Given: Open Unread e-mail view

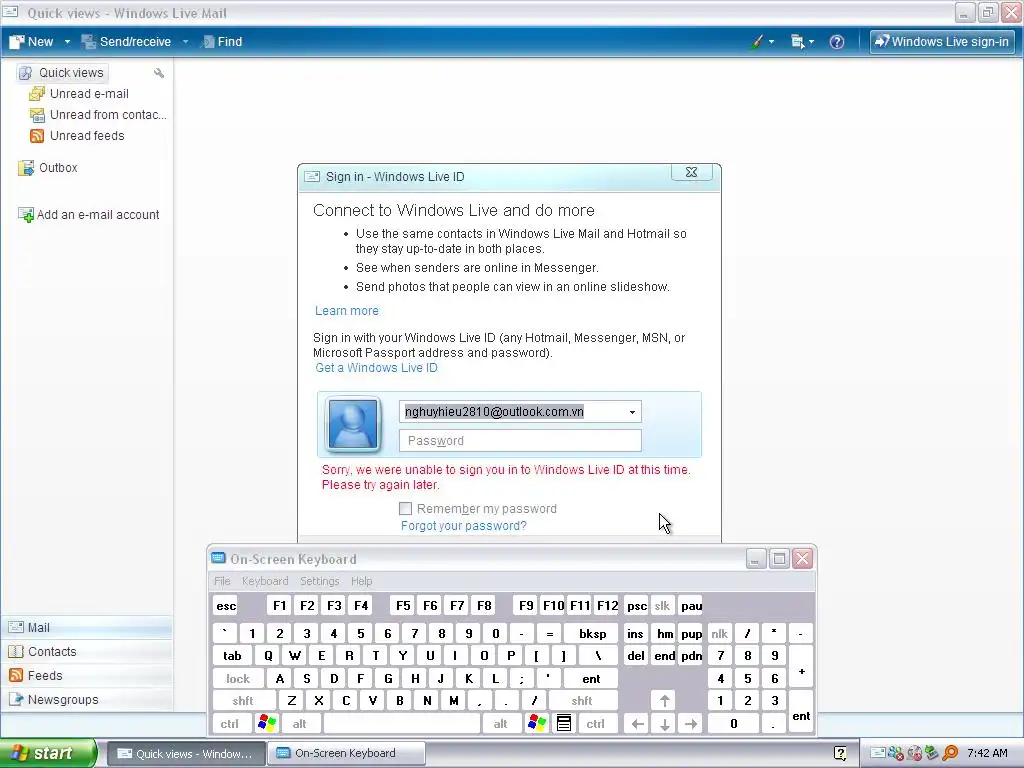Looking at the screenshot, I should click(79, 93).
